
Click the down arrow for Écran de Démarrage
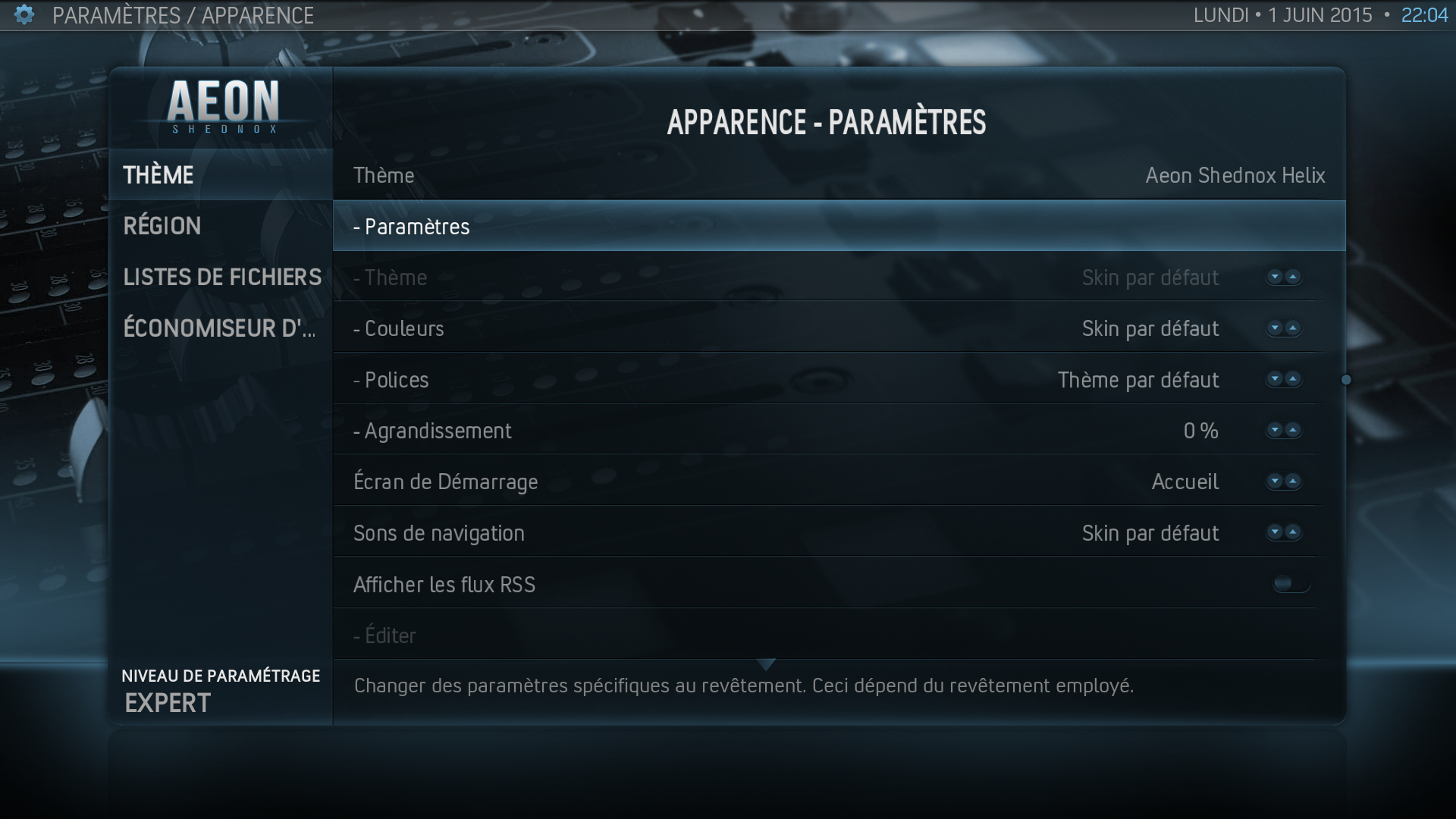click(1275, 481)
